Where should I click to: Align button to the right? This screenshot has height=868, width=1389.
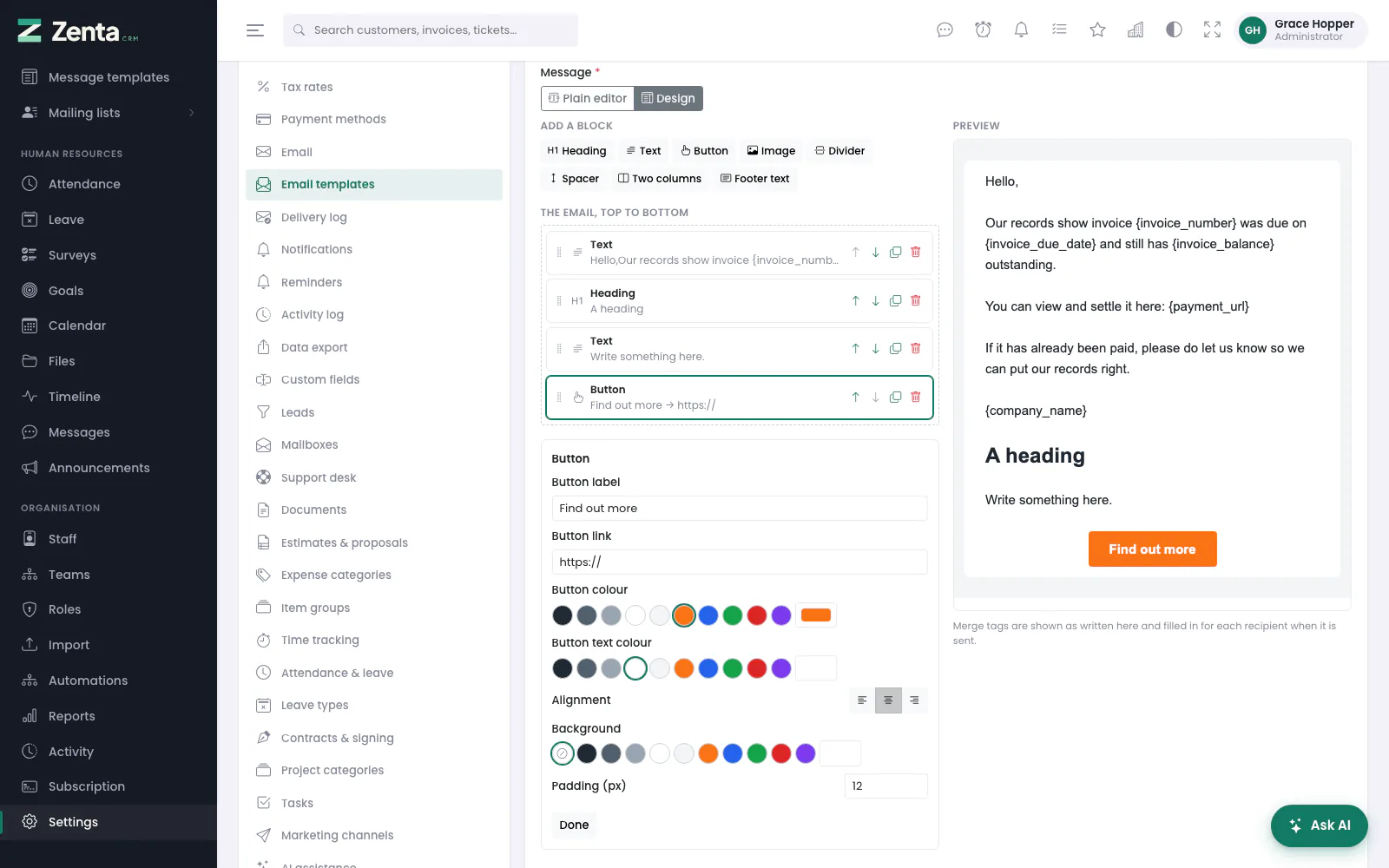click(914, 700)
